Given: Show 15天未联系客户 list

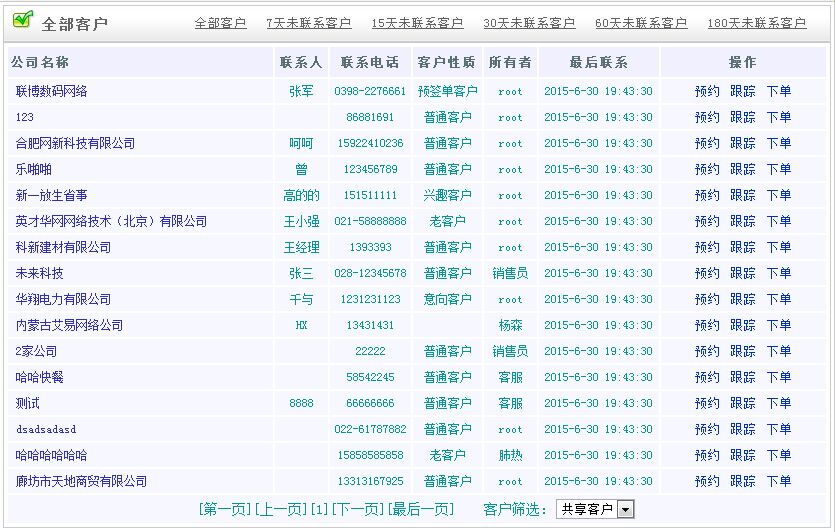Looking at the screenshot, I should (x=418, y=23).
